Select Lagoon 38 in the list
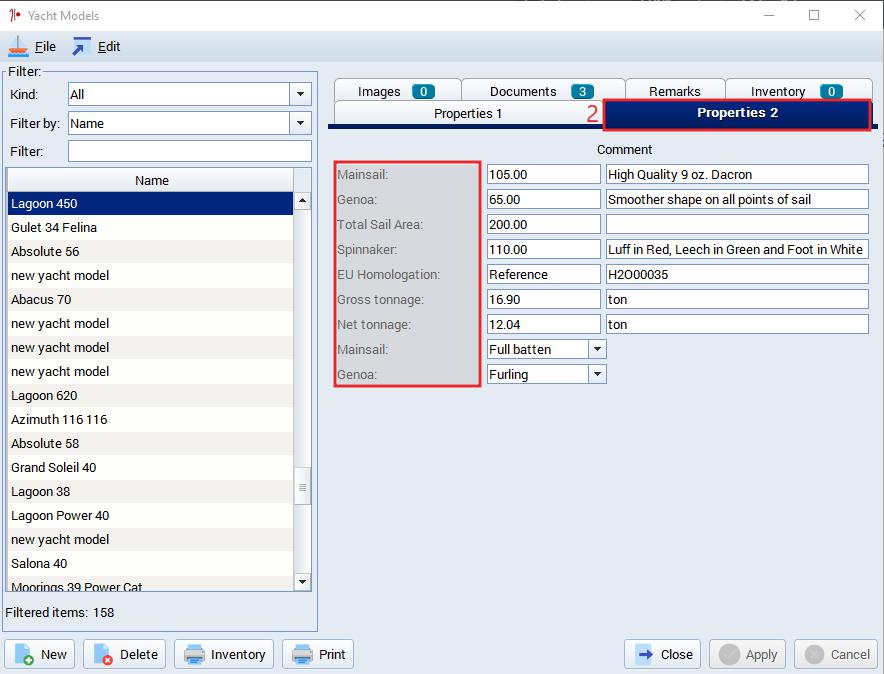Screen dimensions: 884x674 click(x=151, y=491)
